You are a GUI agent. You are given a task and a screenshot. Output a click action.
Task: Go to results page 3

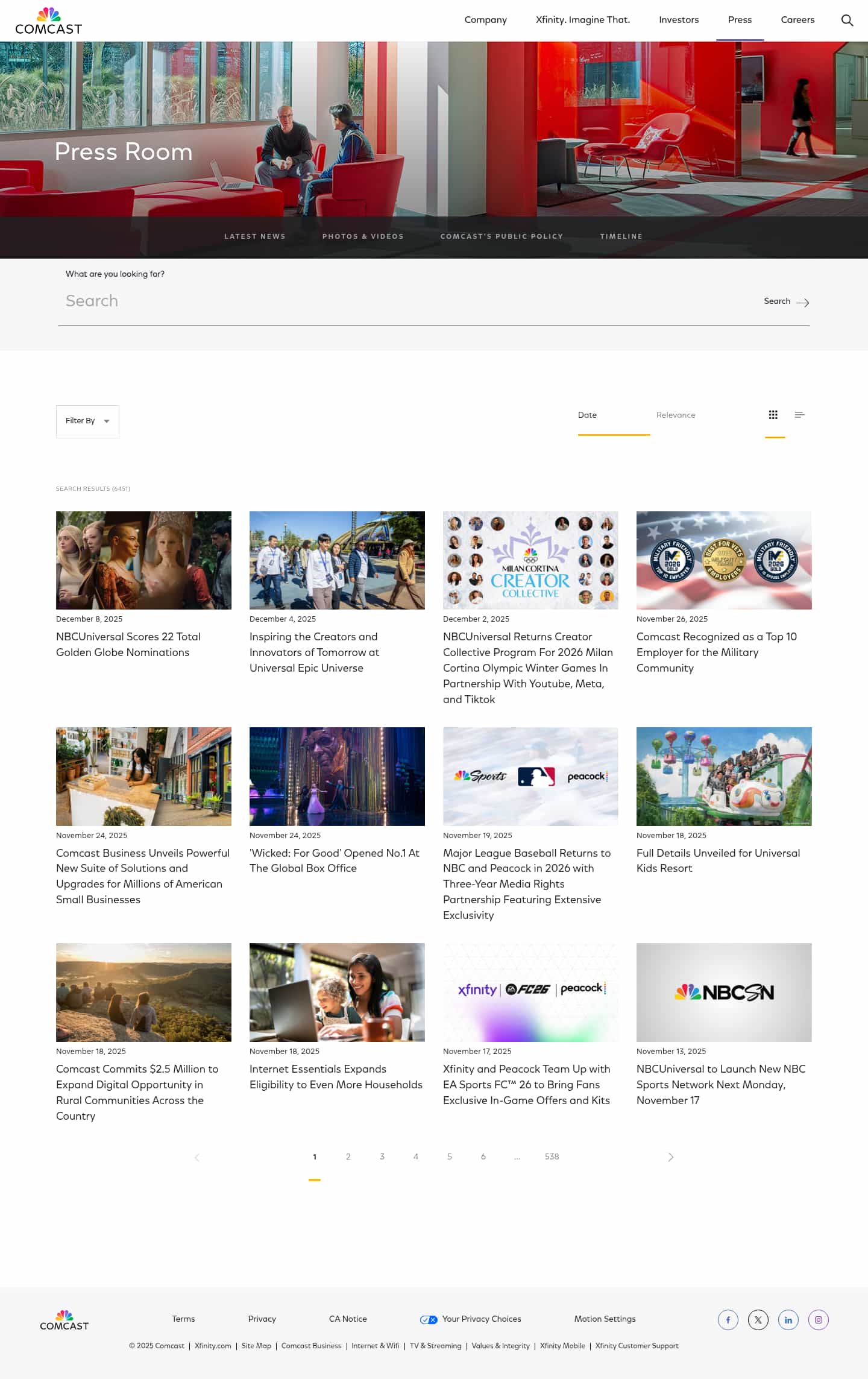tap(382, 1157)
